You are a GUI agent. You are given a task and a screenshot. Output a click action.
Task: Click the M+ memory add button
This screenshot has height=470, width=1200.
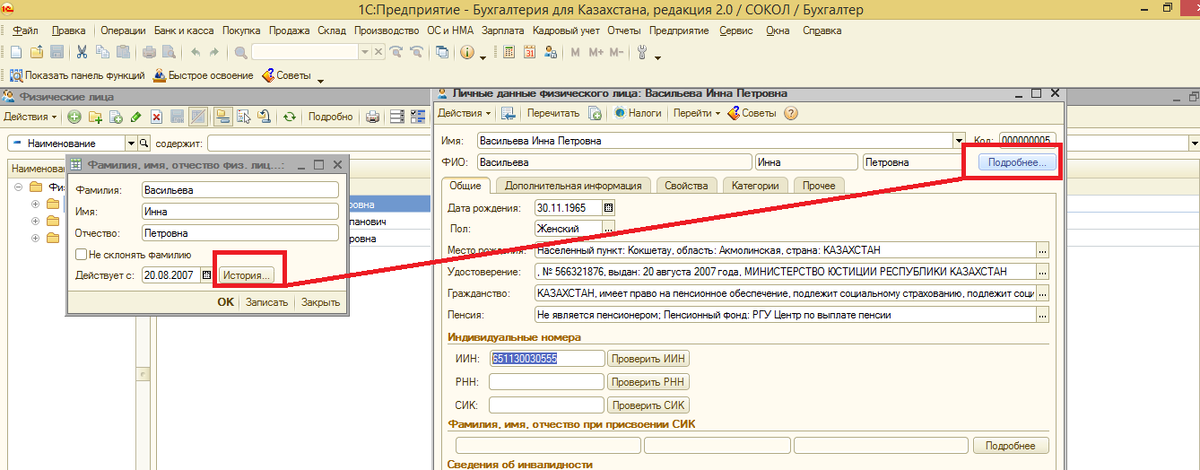pyautogui.click(x=596, y=52)
